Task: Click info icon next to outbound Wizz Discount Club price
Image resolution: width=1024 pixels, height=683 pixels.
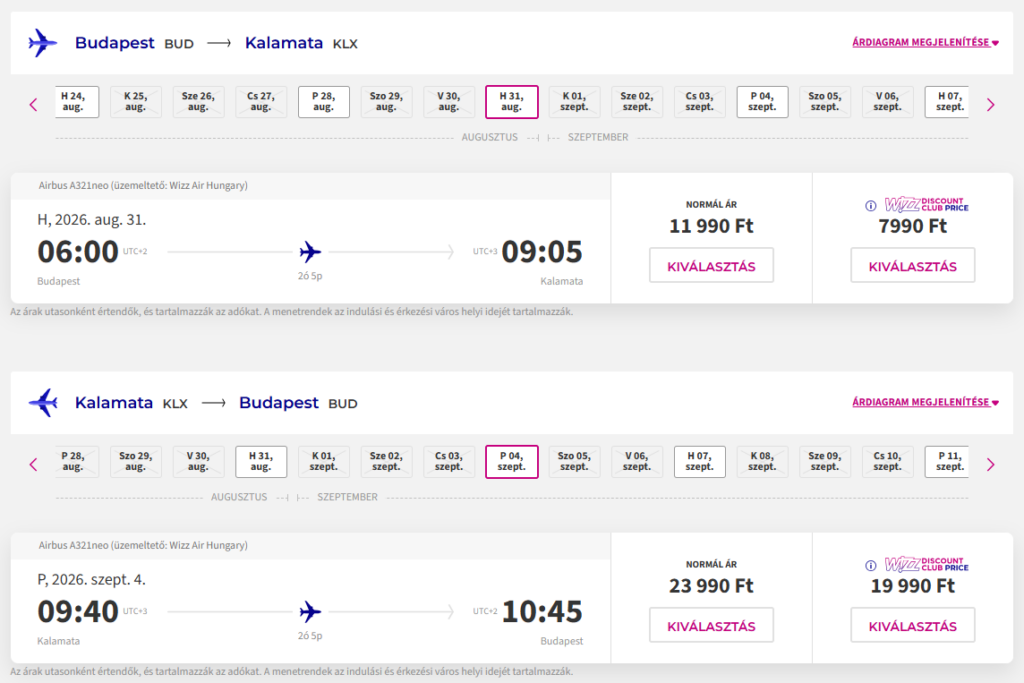Action: coord(871,205)
